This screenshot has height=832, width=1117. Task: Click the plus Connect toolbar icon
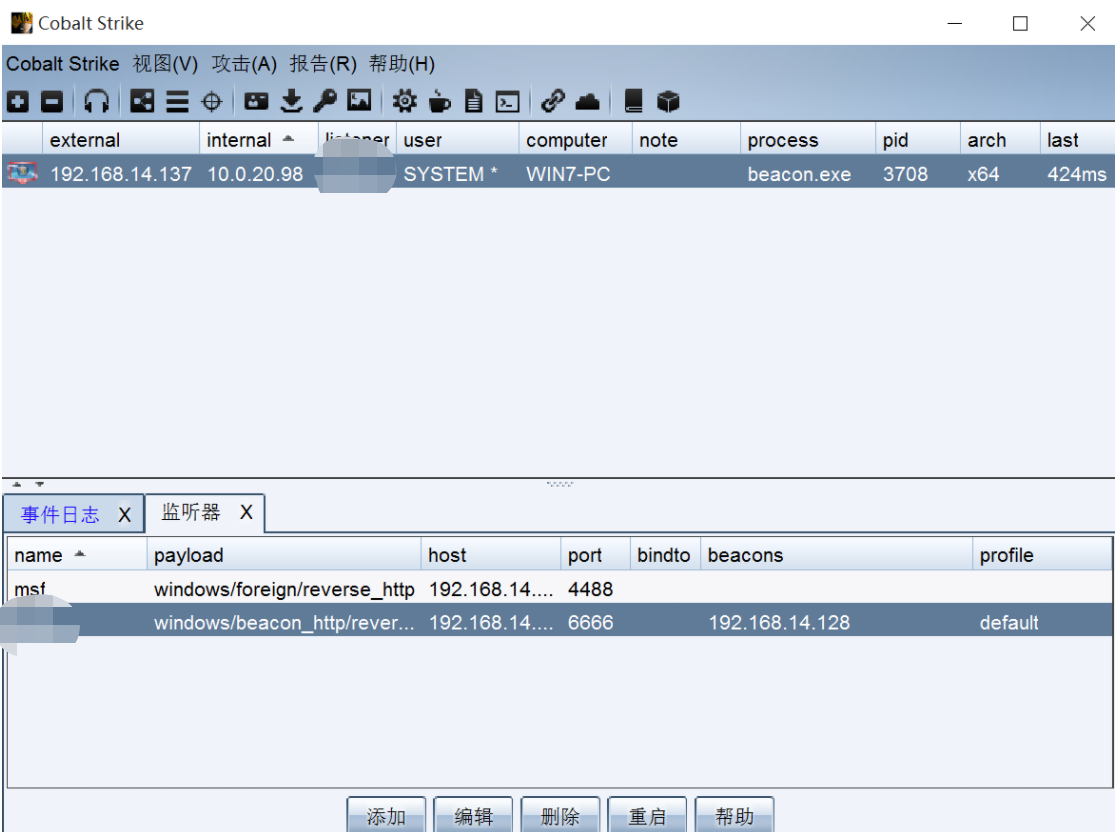pos(18,101)
